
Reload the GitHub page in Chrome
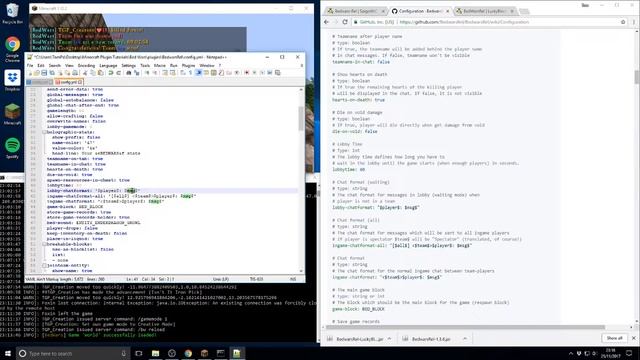click(x=345, y=22)
